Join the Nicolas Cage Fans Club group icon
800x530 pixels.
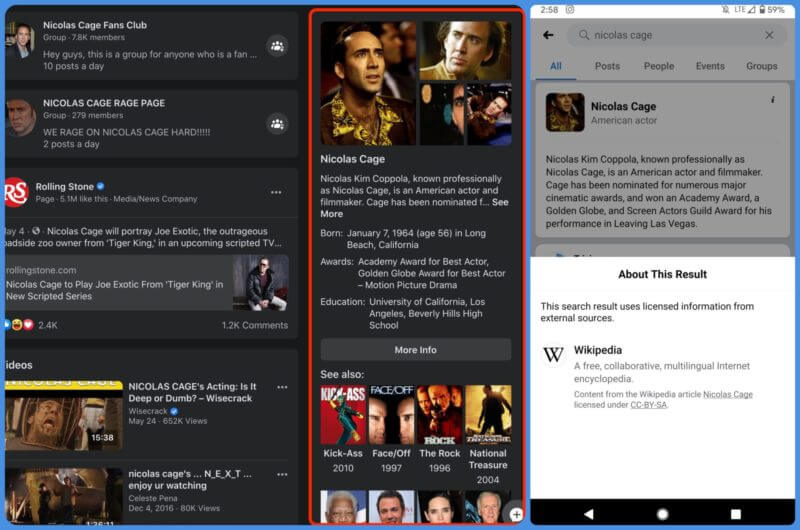click(277, 46)
